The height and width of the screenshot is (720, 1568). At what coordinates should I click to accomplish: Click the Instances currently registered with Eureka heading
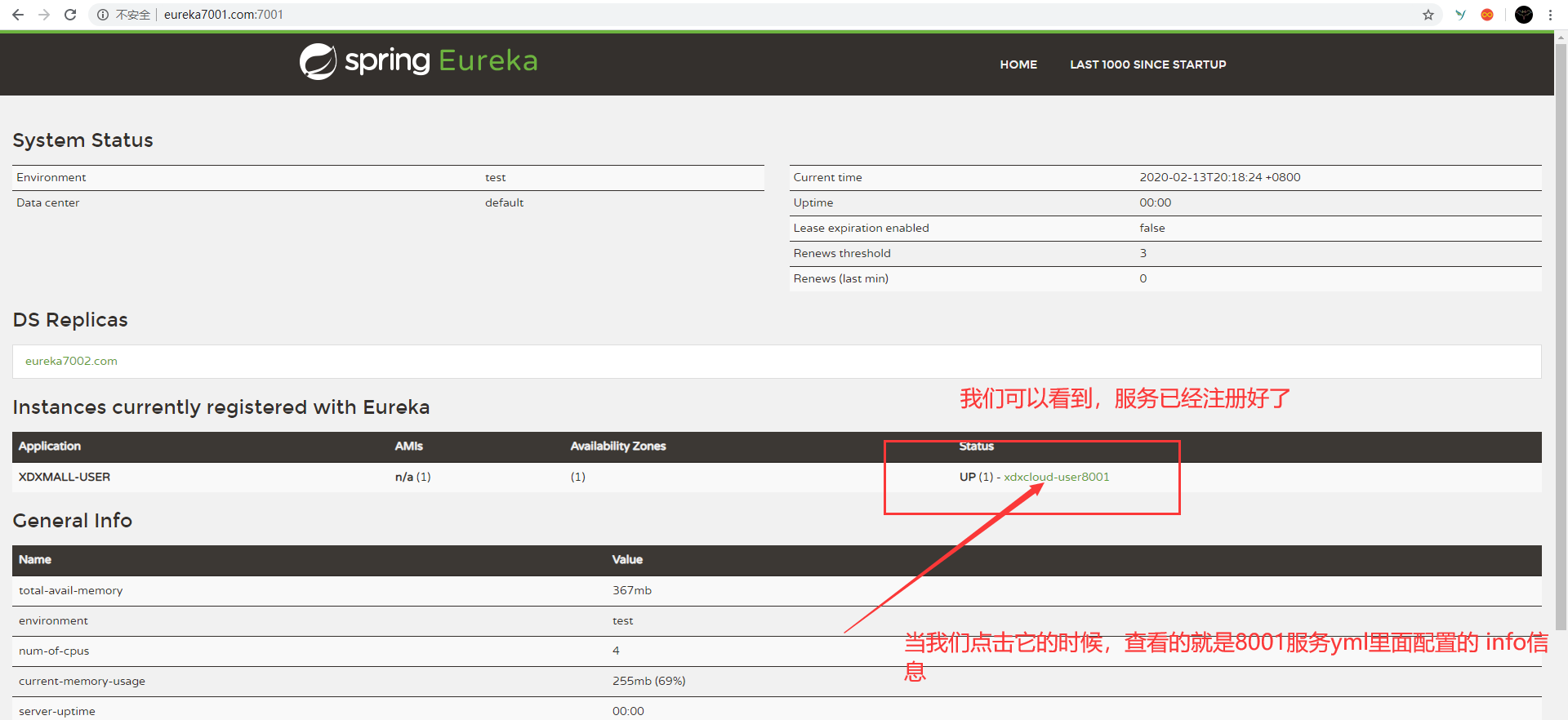[221, 407]
